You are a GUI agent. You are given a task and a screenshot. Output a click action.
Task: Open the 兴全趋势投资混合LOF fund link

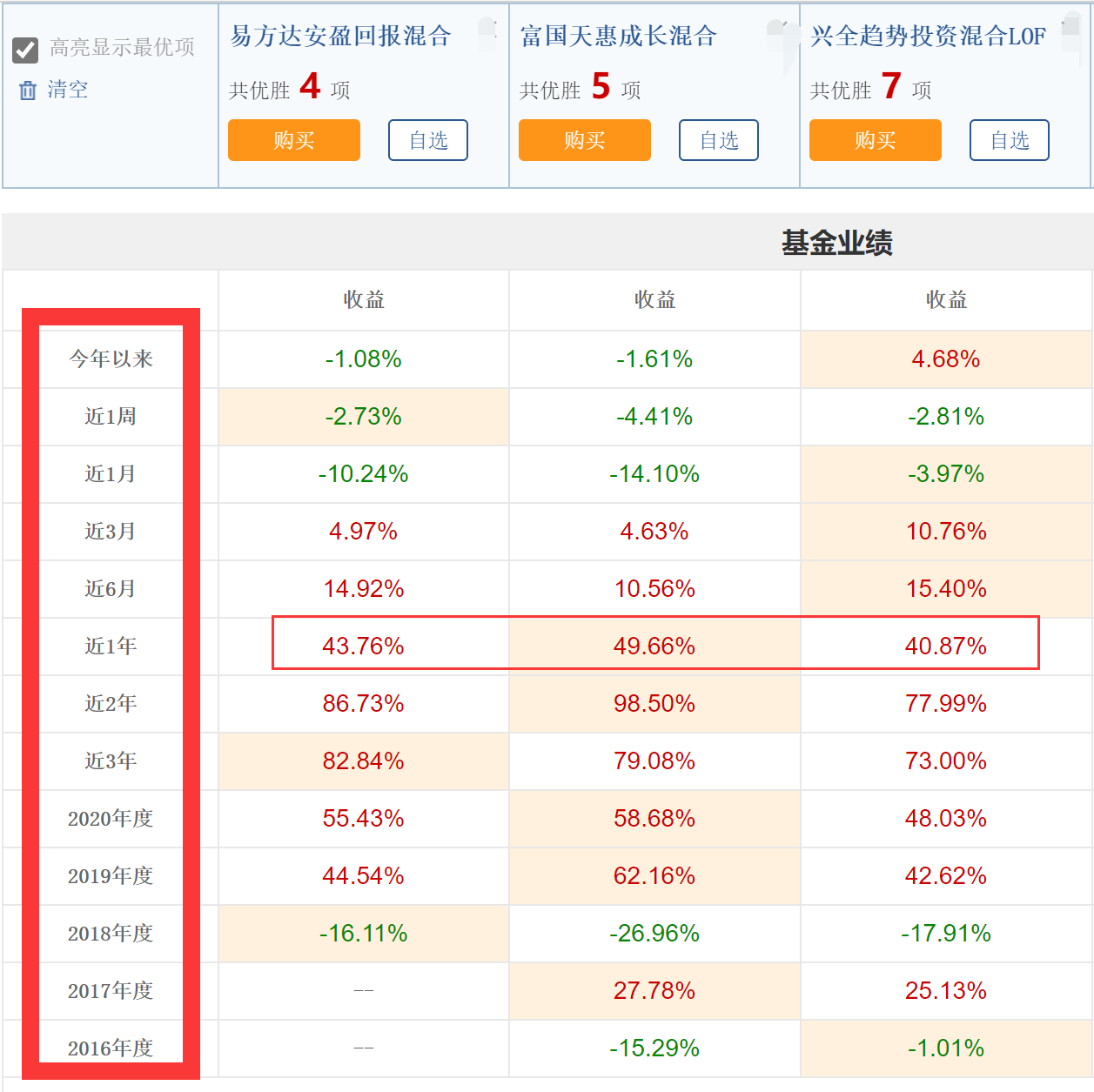[928, 36]
